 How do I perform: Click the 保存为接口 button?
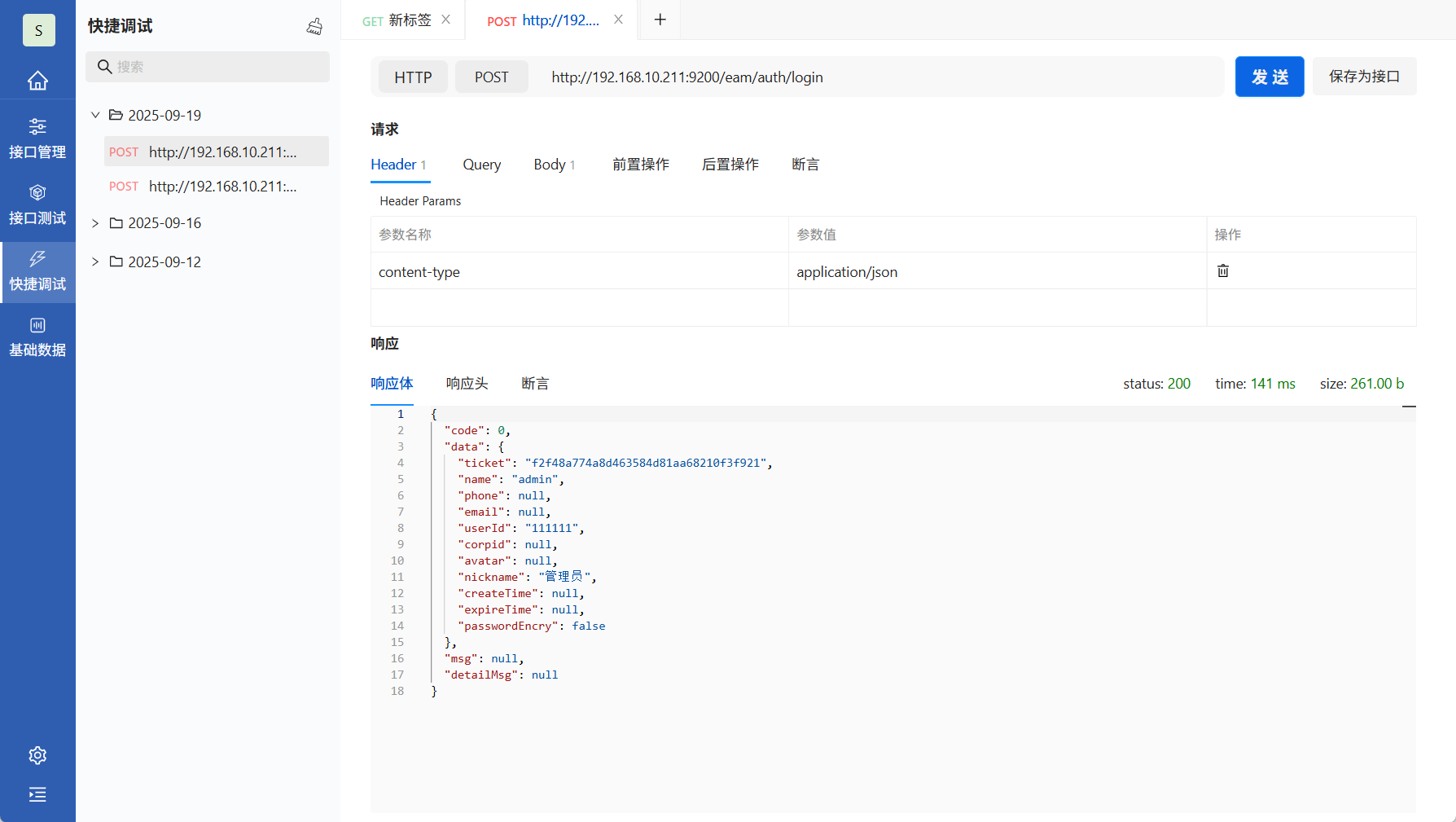1365,77
